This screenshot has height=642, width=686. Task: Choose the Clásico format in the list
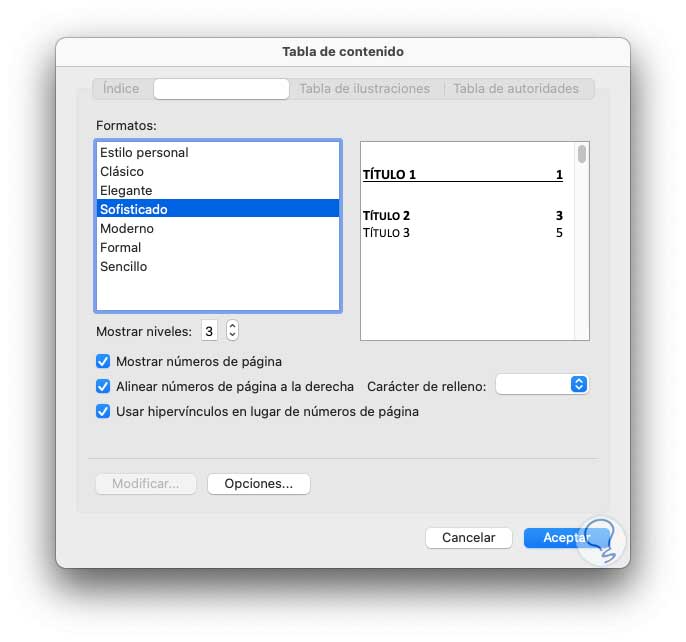[x=122, y=172]
